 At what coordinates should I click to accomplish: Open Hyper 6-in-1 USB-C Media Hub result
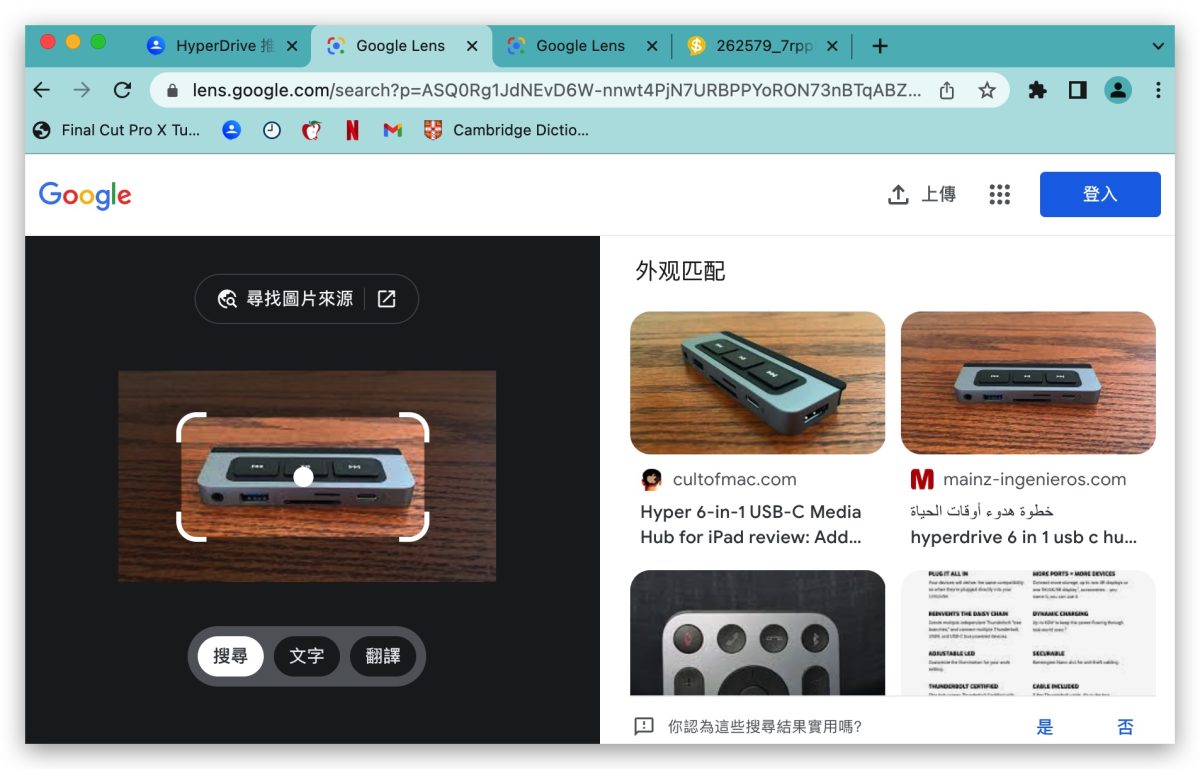click(x=751, y=525)
